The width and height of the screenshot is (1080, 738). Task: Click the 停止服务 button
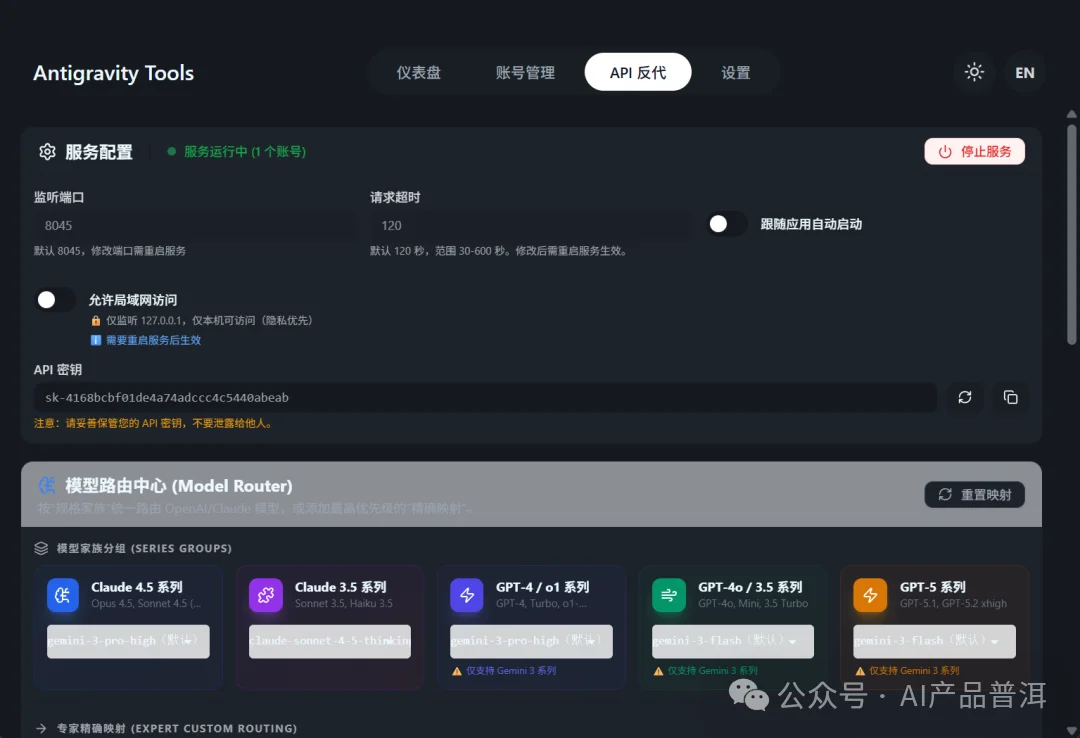tap(974, 151)
